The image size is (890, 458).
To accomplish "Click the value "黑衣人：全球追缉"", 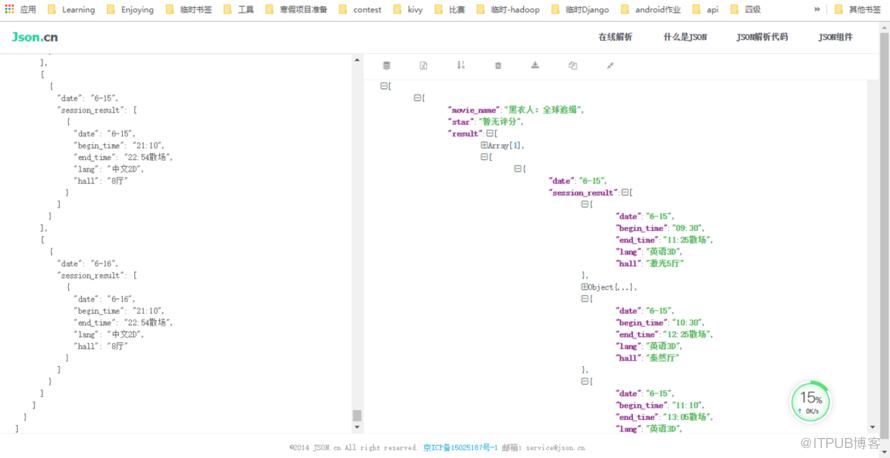I will (543, 110).
